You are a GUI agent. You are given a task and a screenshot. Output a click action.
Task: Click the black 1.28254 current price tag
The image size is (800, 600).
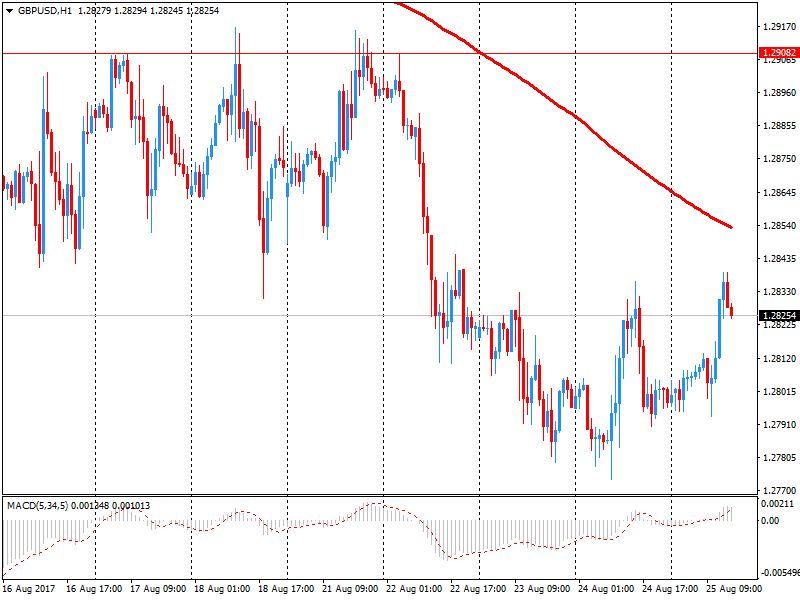coord(779,315)
